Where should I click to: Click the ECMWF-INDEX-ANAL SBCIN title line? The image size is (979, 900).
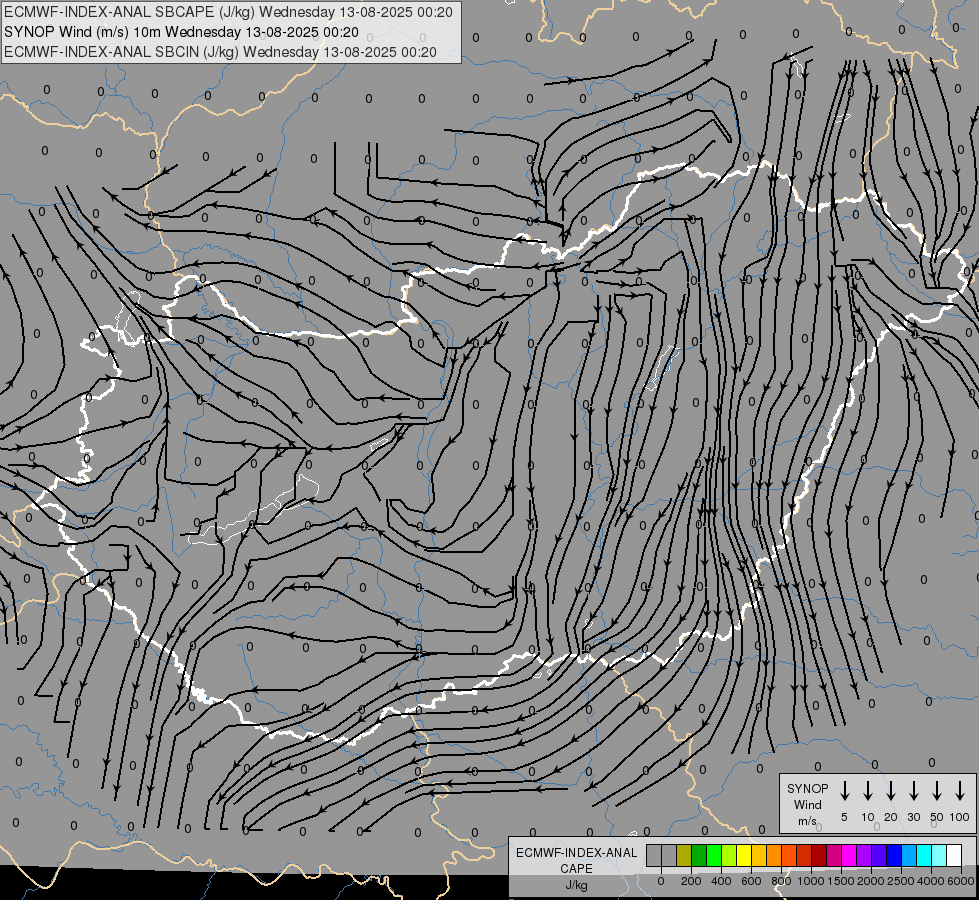(220, 52)
